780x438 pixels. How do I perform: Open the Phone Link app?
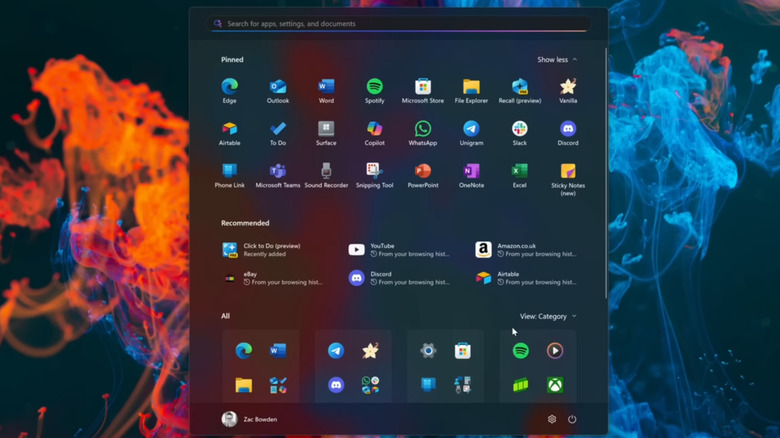pos(229,175)
